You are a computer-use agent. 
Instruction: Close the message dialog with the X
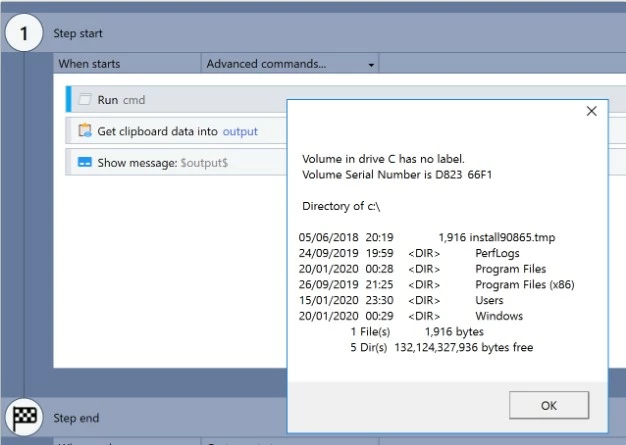click(591, 111)
